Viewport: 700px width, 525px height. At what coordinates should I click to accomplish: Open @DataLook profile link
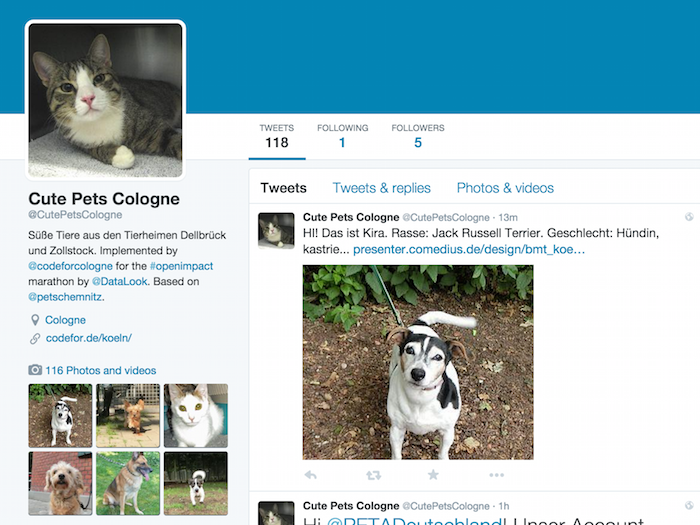(120, 282)
